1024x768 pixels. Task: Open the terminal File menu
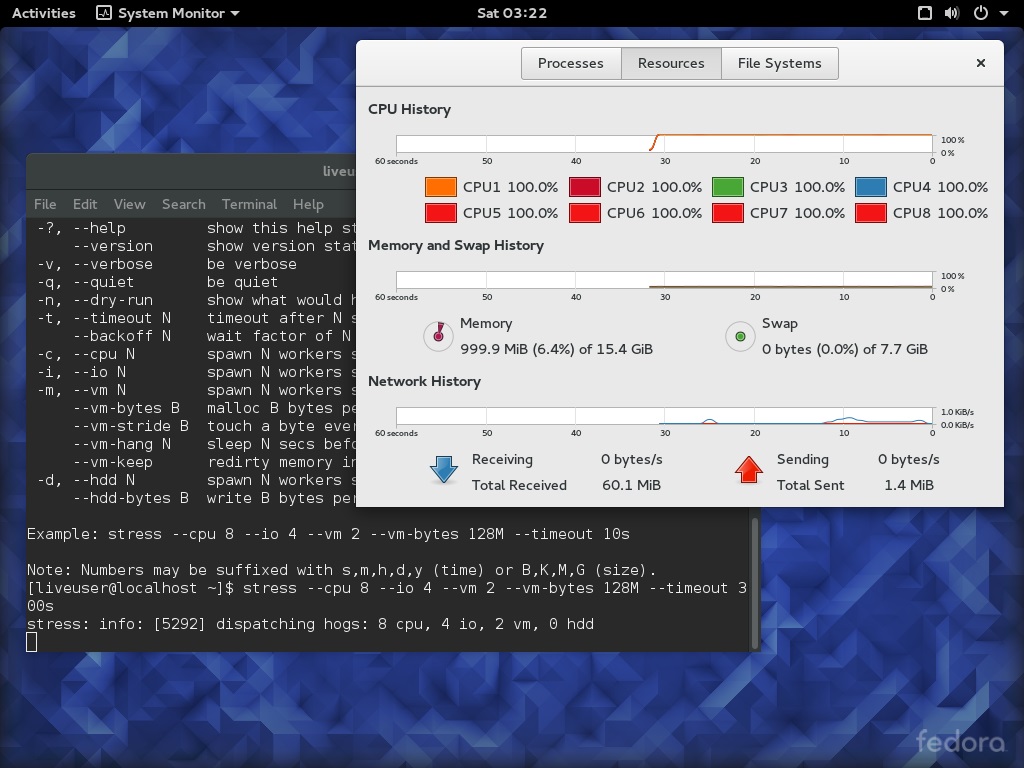coord(45,204)
